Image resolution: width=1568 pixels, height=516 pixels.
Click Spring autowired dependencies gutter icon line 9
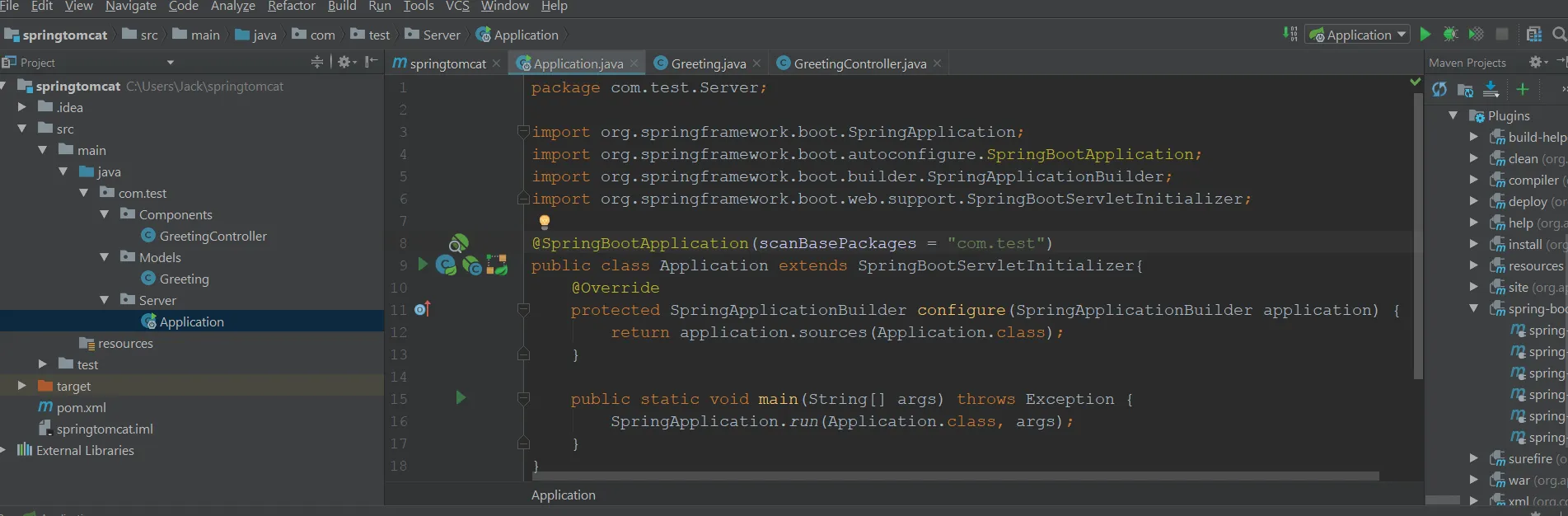[x=497, y=265]
